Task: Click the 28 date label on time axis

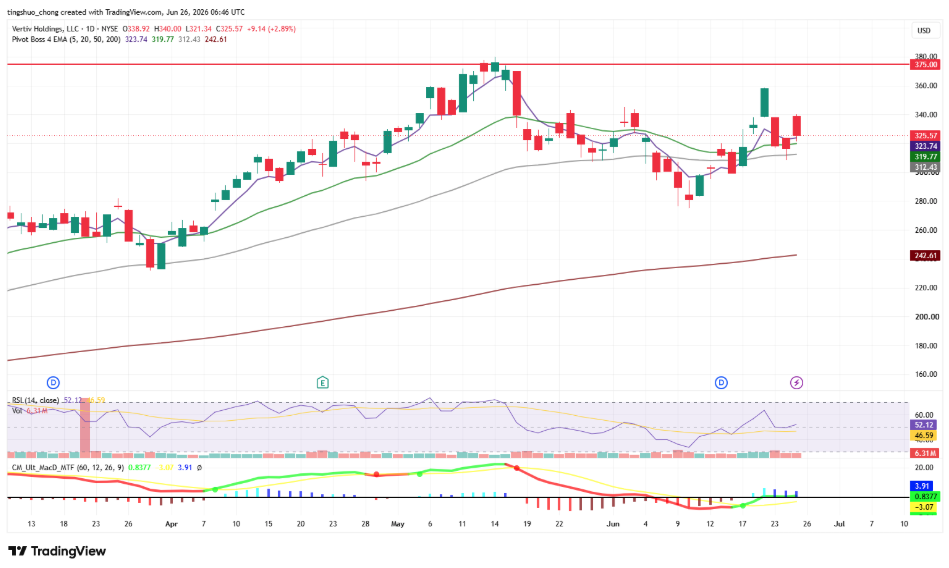Action: [365, 524]
